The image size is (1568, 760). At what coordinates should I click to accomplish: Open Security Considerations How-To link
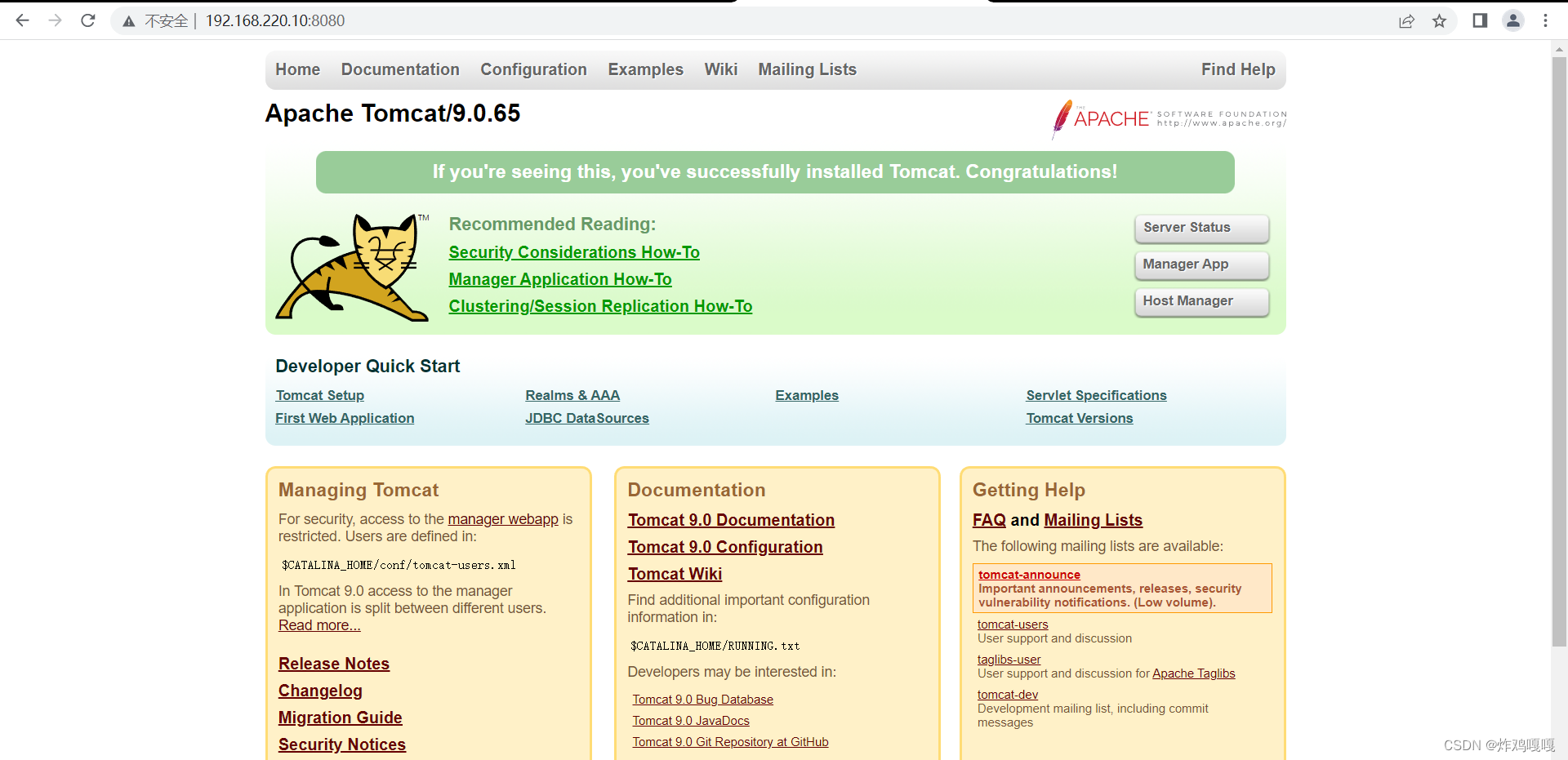point(574,252)
